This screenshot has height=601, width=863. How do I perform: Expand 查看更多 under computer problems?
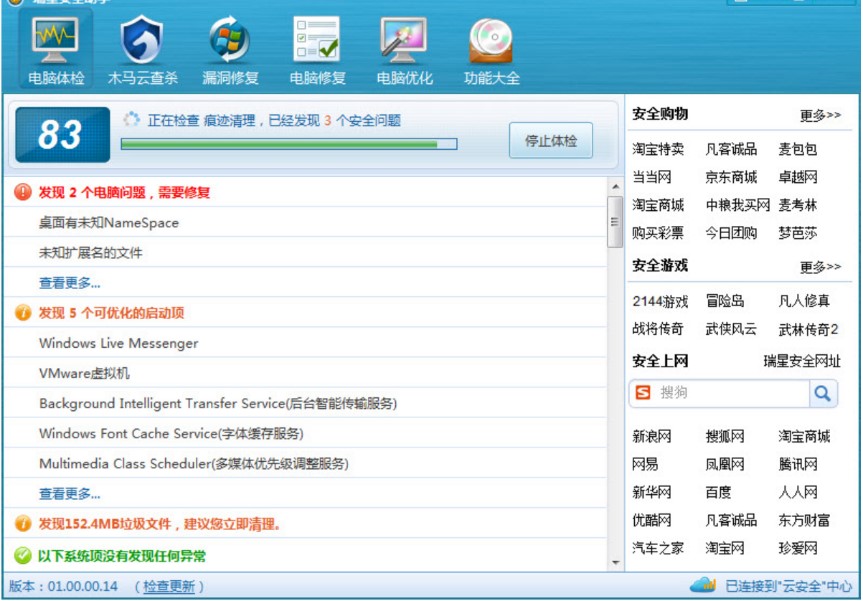click(69, 283)
